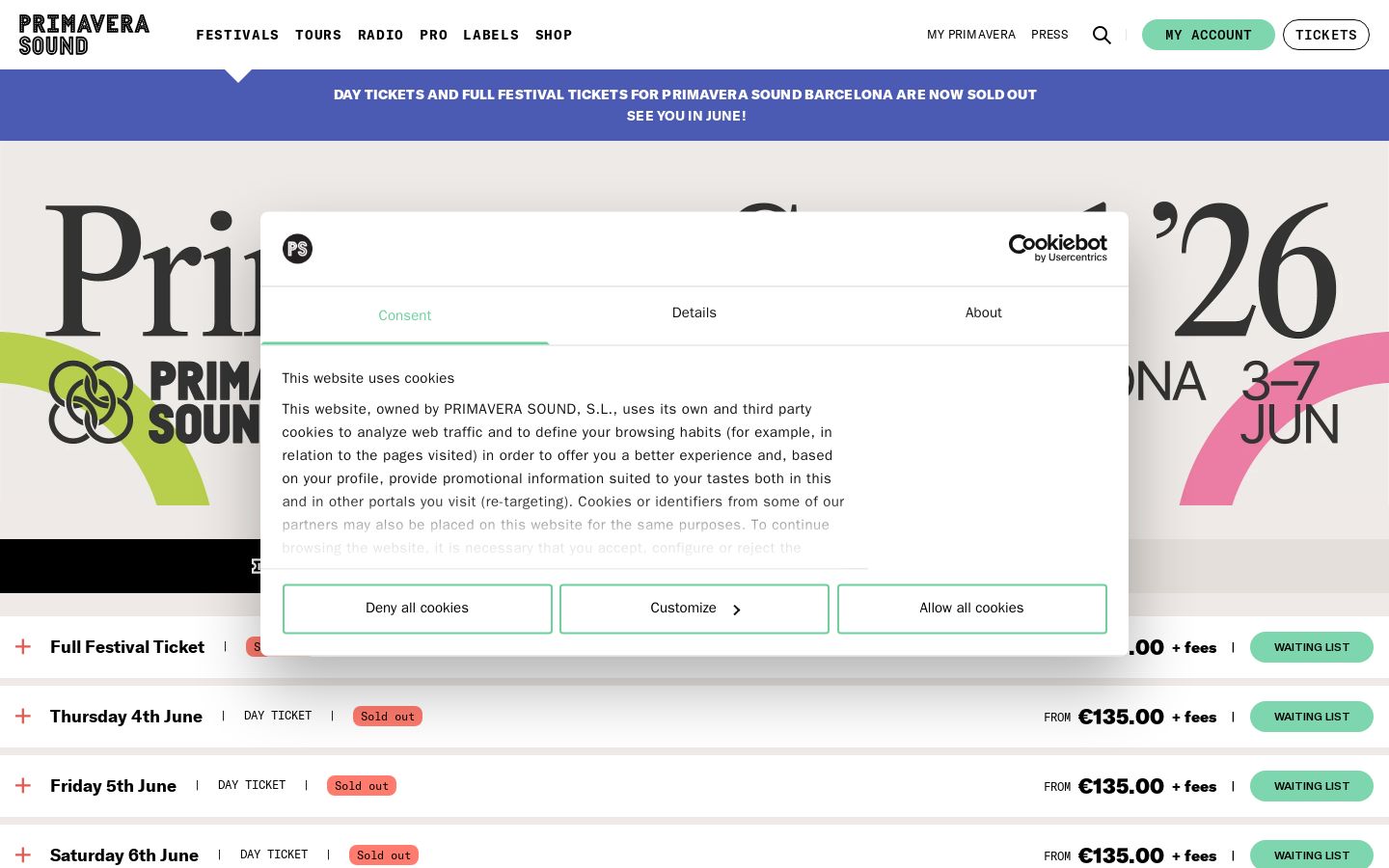Screen dimensions: 1389x868
Task: Click the Primavera Sound logo in header
Action: click(x=84, y=35)
